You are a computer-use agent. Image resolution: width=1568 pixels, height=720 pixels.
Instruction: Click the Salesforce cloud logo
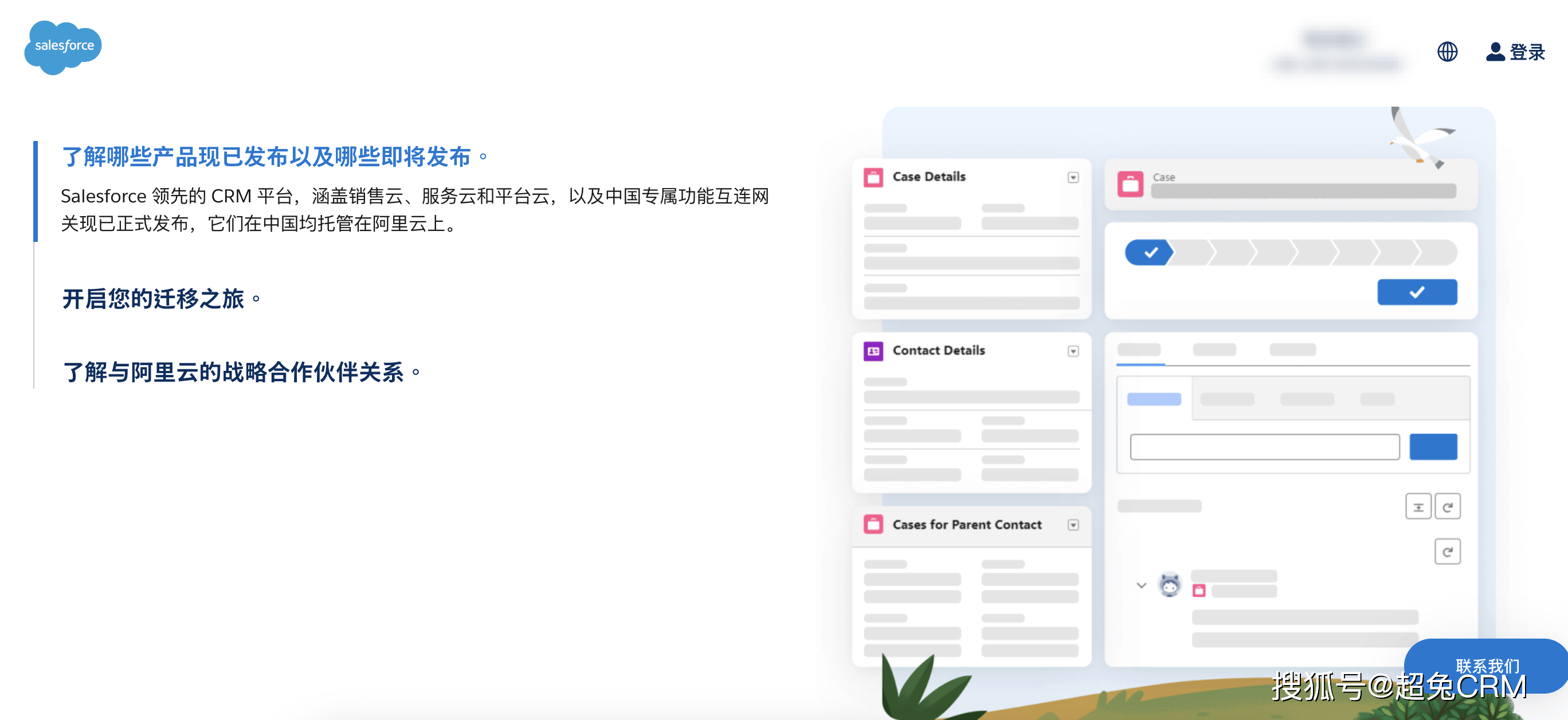click(x=62, y=48)
